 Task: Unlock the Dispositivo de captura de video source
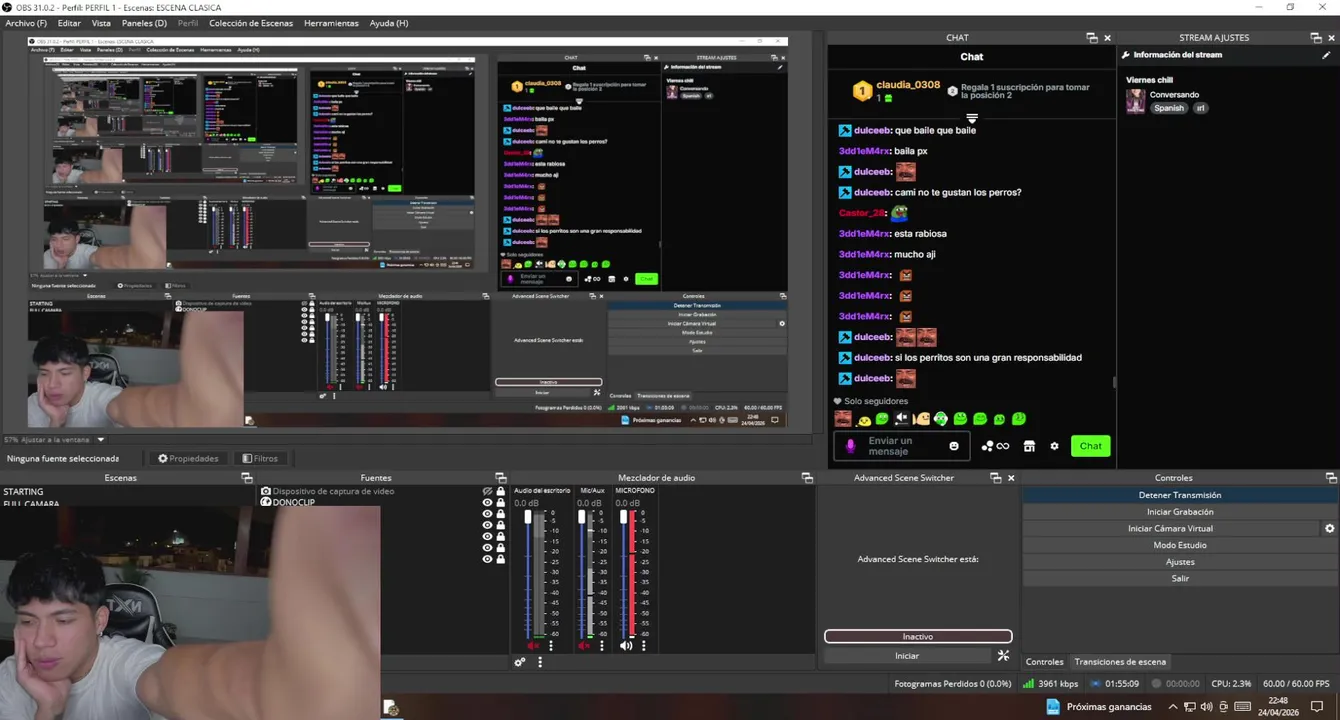coord(500,491)
